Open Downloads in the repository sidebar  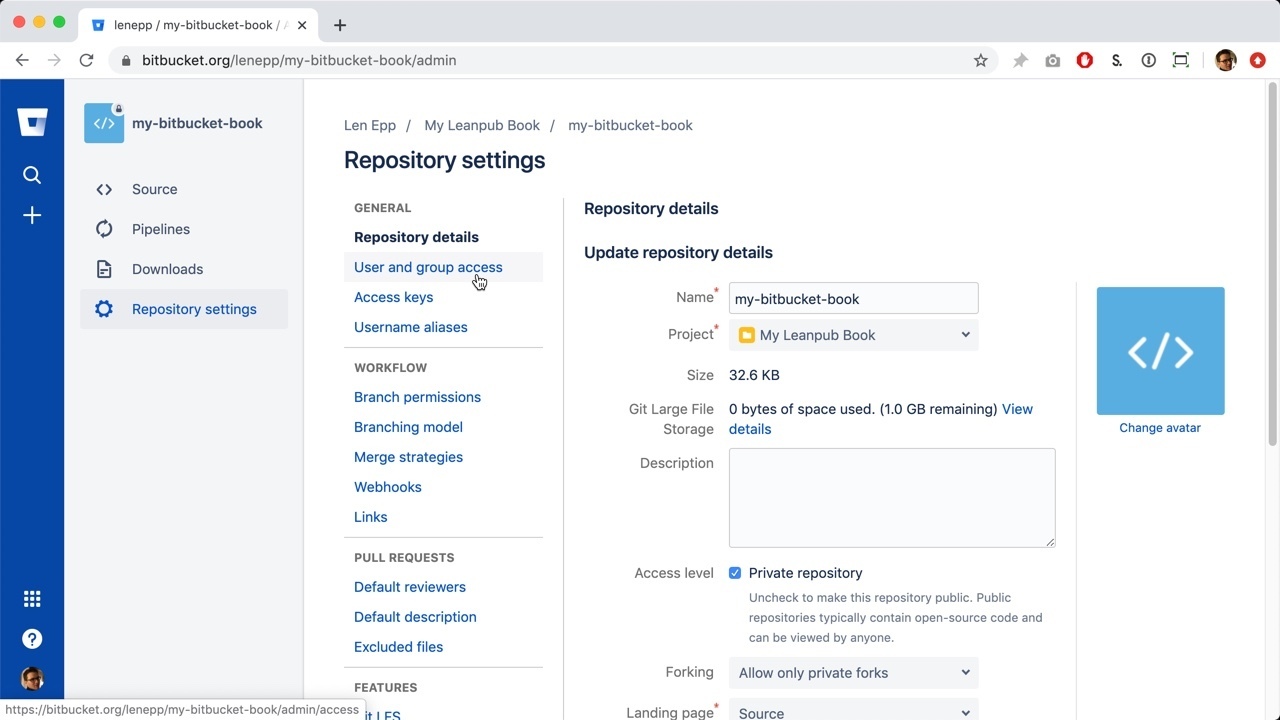pos(184,269)
